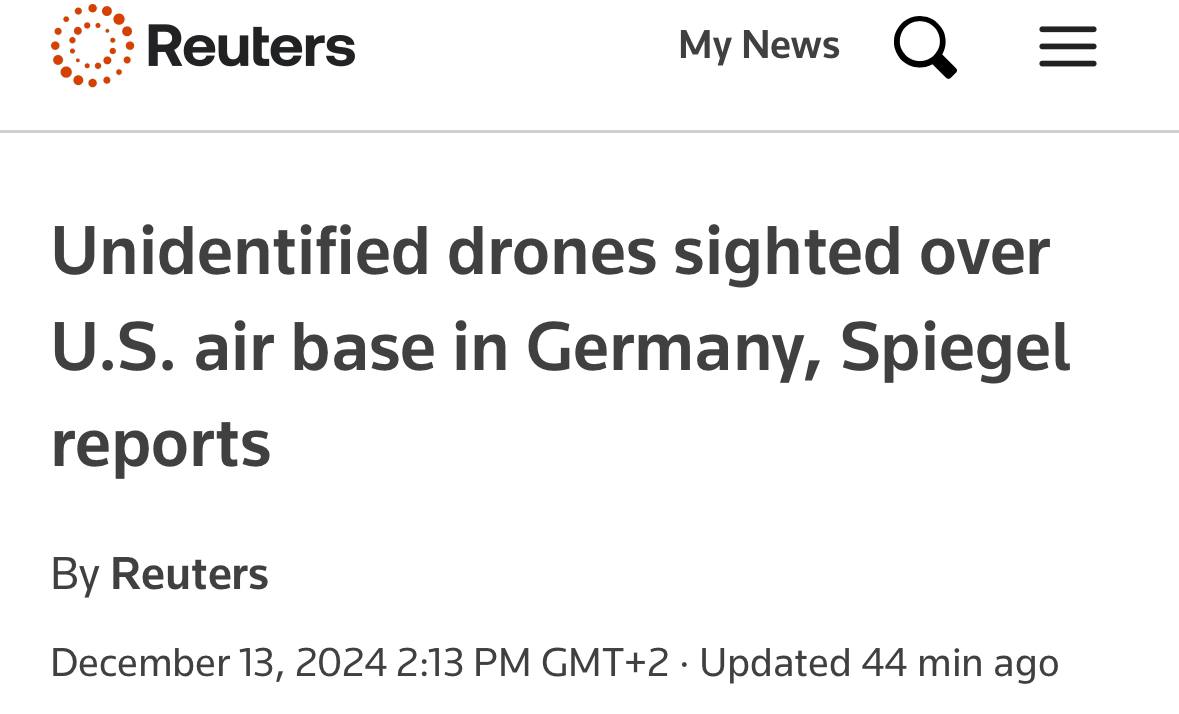Click the word "drones" in headline

tap(551, 252)
